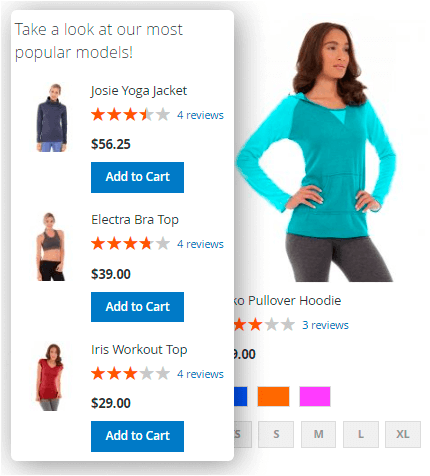Choose size XL for the hoodie
430x476 pixels.
pos(403,434)
